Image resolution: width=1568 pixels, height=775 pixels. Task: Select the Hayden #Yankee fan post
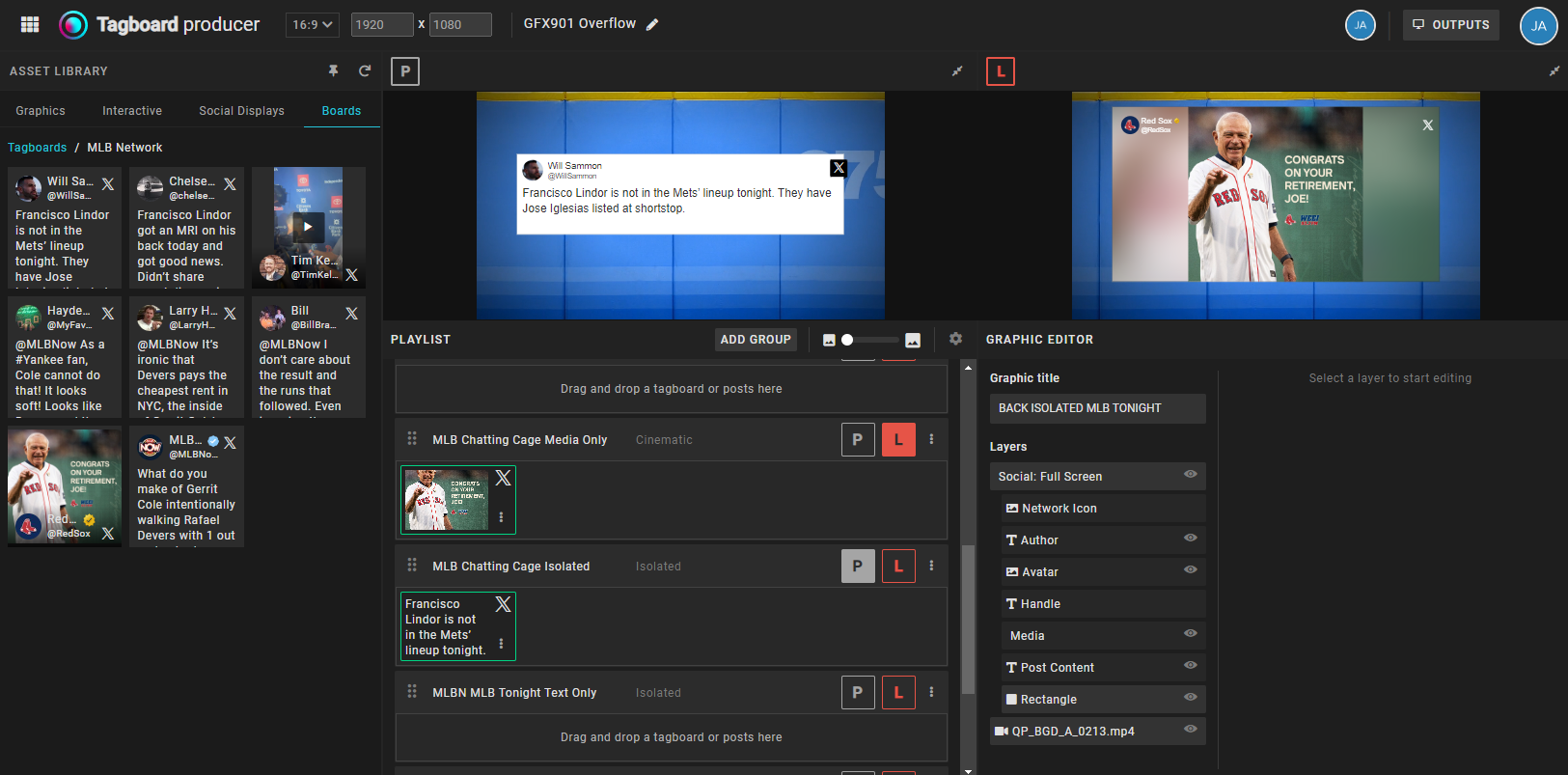[65, 357]
